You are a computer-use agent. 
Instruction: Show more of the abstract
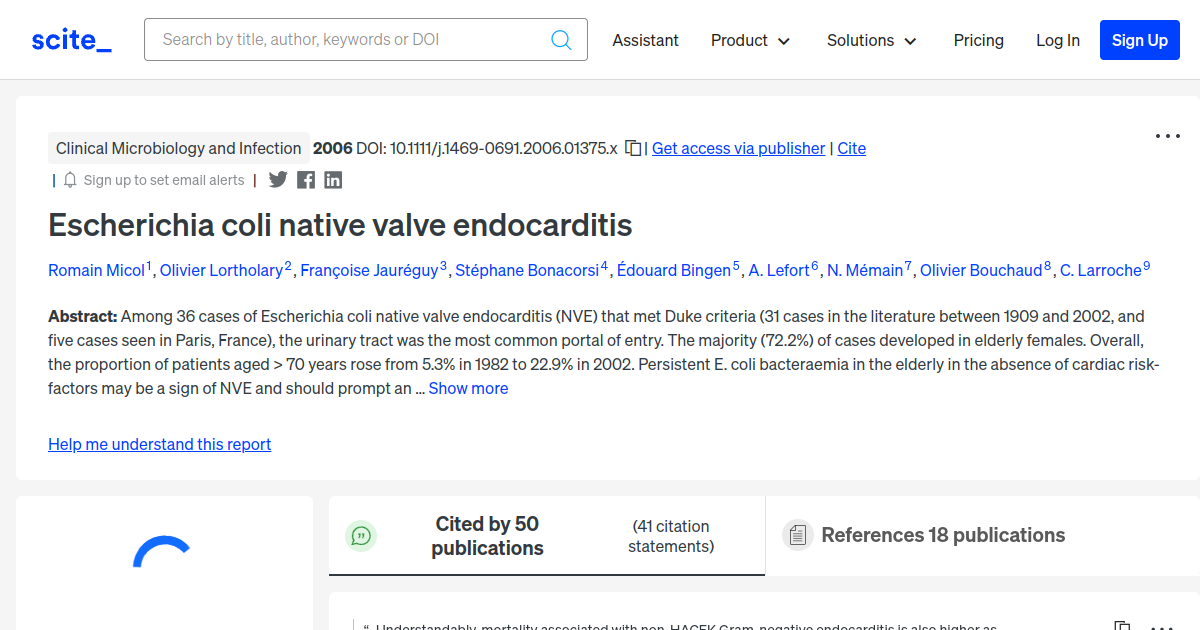pos(468,388)
